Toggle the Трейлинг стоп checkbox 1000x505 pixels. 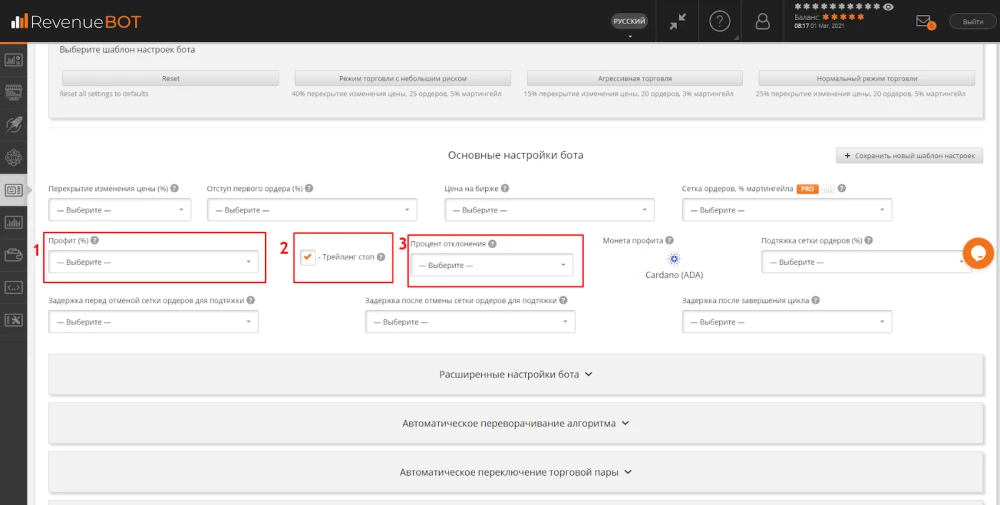pos(308,257)
